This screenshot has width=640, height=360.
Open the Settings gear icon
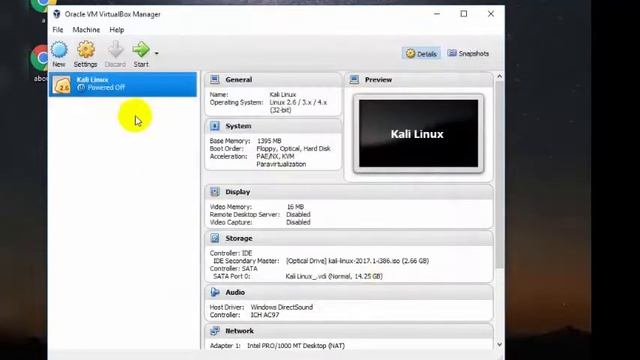point(86,50)
